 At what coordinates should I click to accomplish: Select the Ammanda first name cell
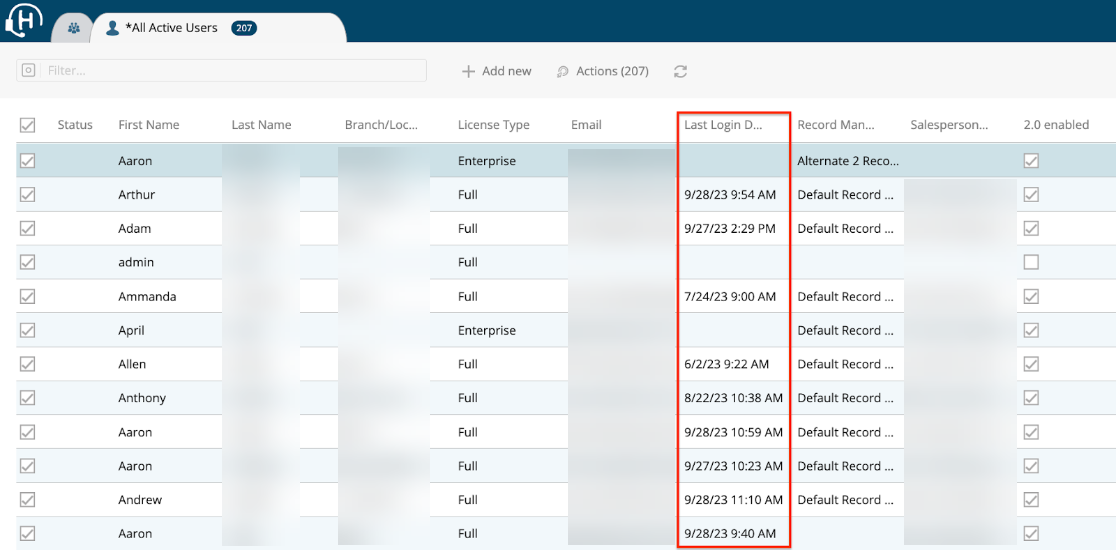145,296
